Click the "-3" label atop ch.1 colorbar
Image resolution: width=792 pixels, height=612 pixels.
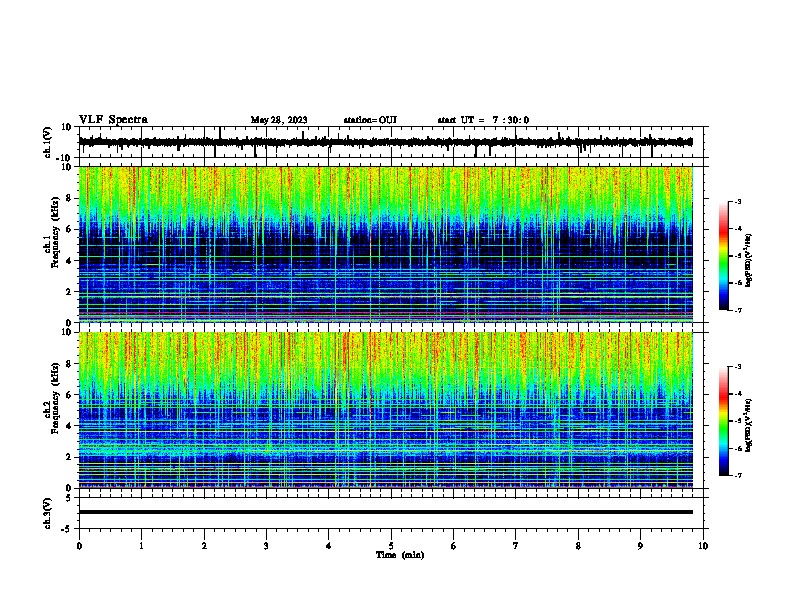(x=737, y=201)
